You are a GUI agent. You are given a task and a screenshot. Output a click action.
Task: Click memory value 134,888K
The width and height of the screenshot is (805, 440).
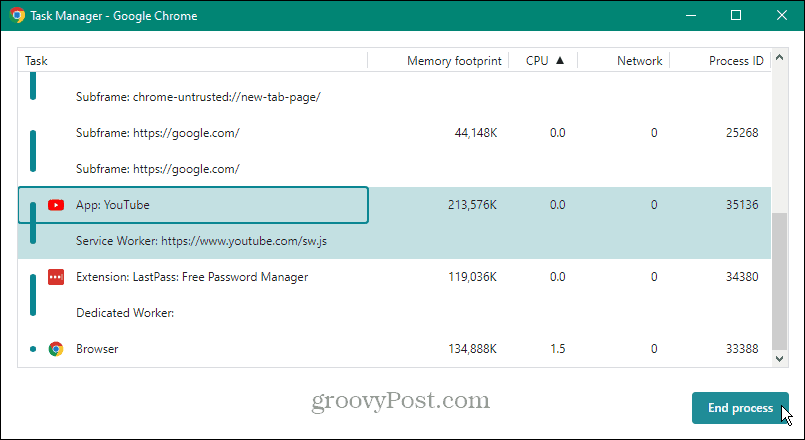coord(472,349)
